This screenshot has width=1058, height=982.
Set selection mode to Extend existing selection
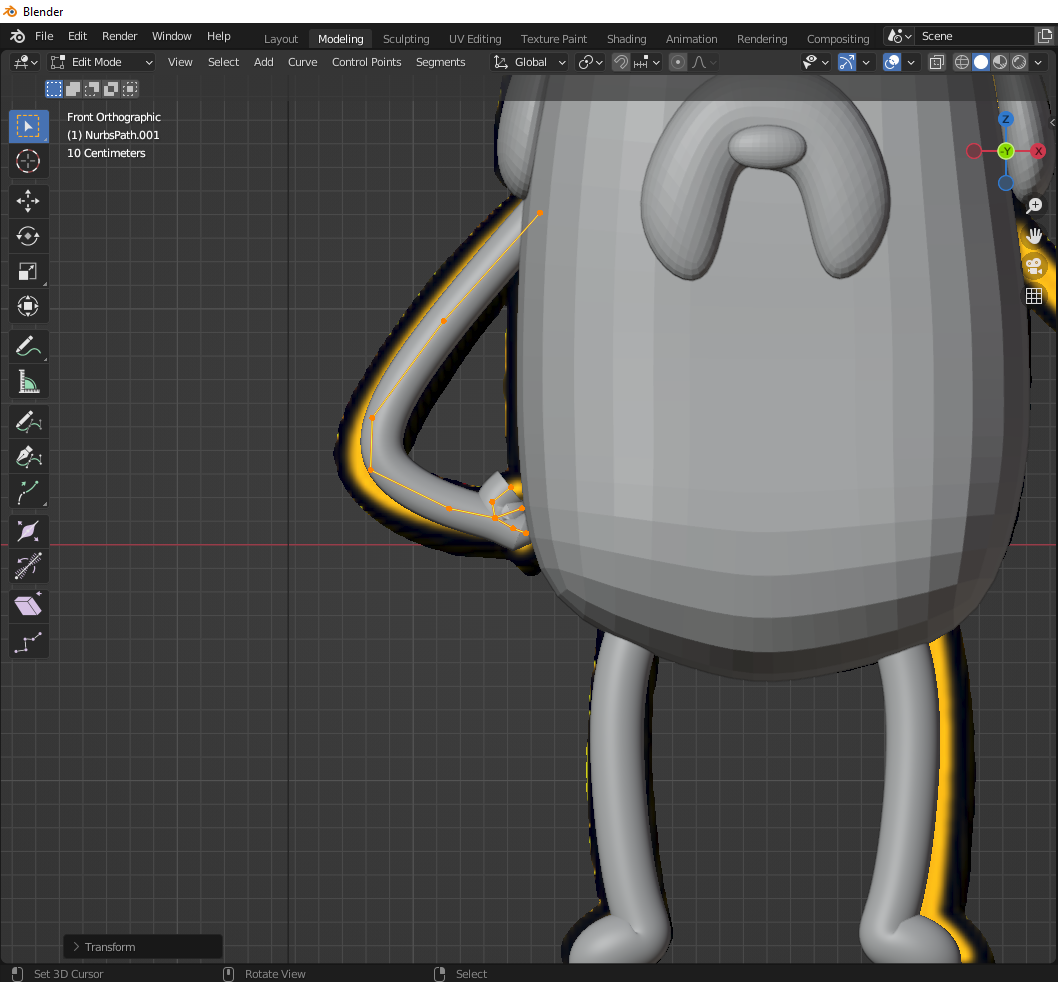73,88
